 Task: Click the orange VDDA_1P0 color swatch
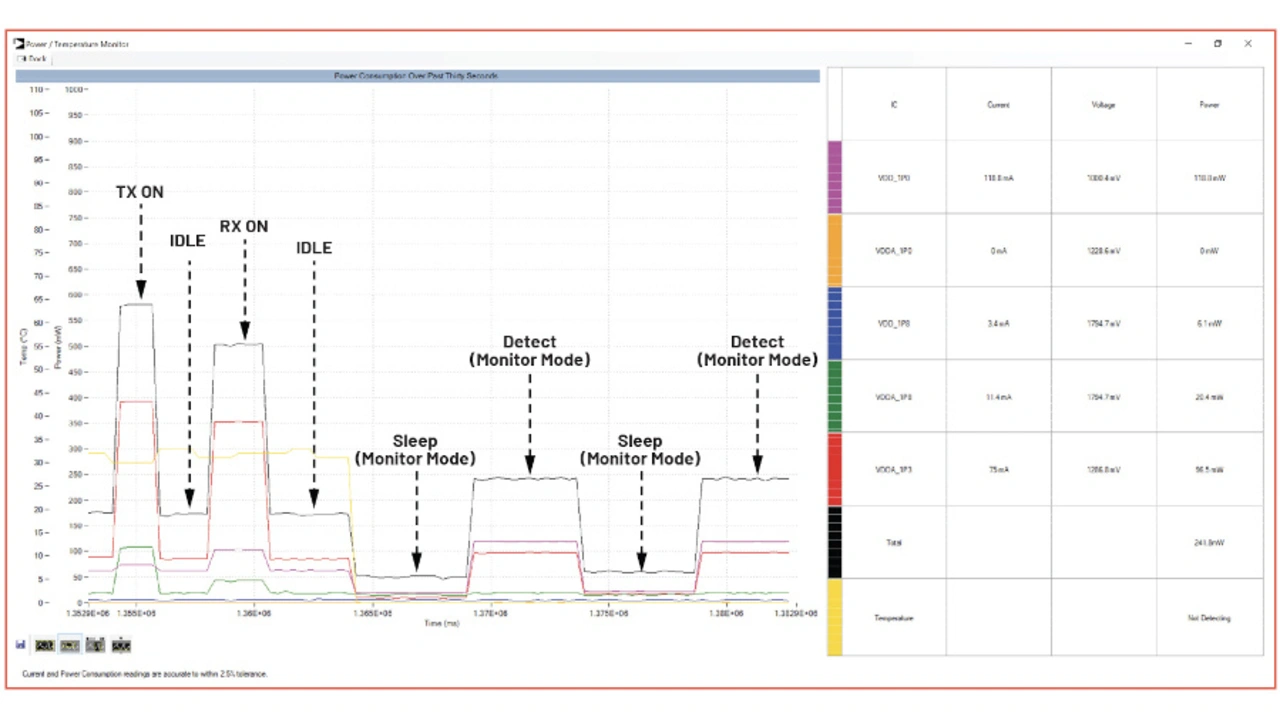coord(835,250)
